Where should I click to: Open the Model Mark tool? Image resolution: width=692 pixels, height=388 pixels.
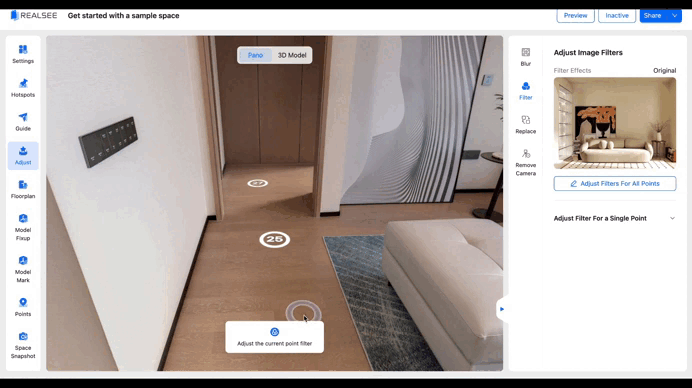(23, 269)
